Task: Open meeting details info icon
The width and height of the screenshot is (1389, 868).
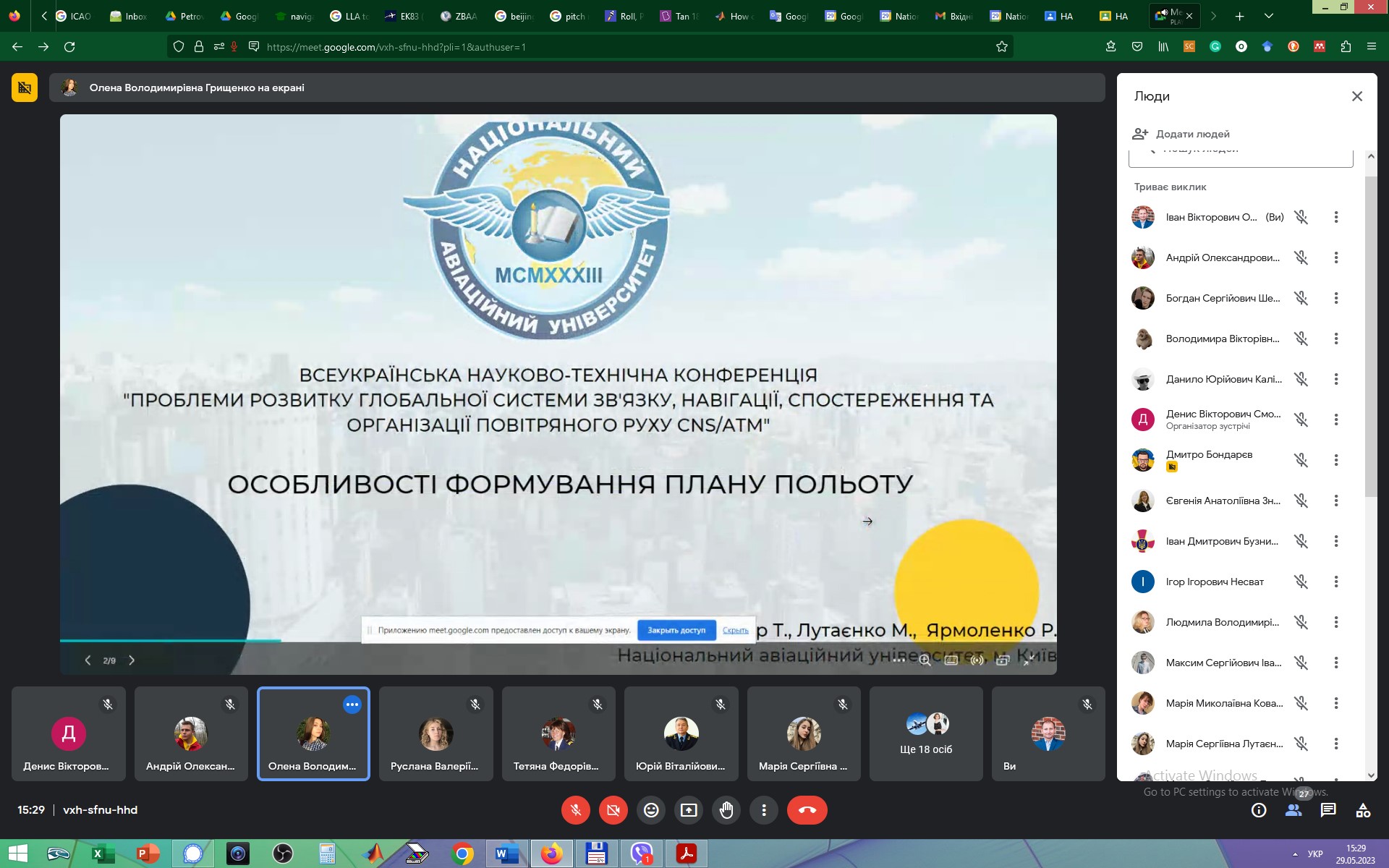Action: click(x=1259, y=810)
